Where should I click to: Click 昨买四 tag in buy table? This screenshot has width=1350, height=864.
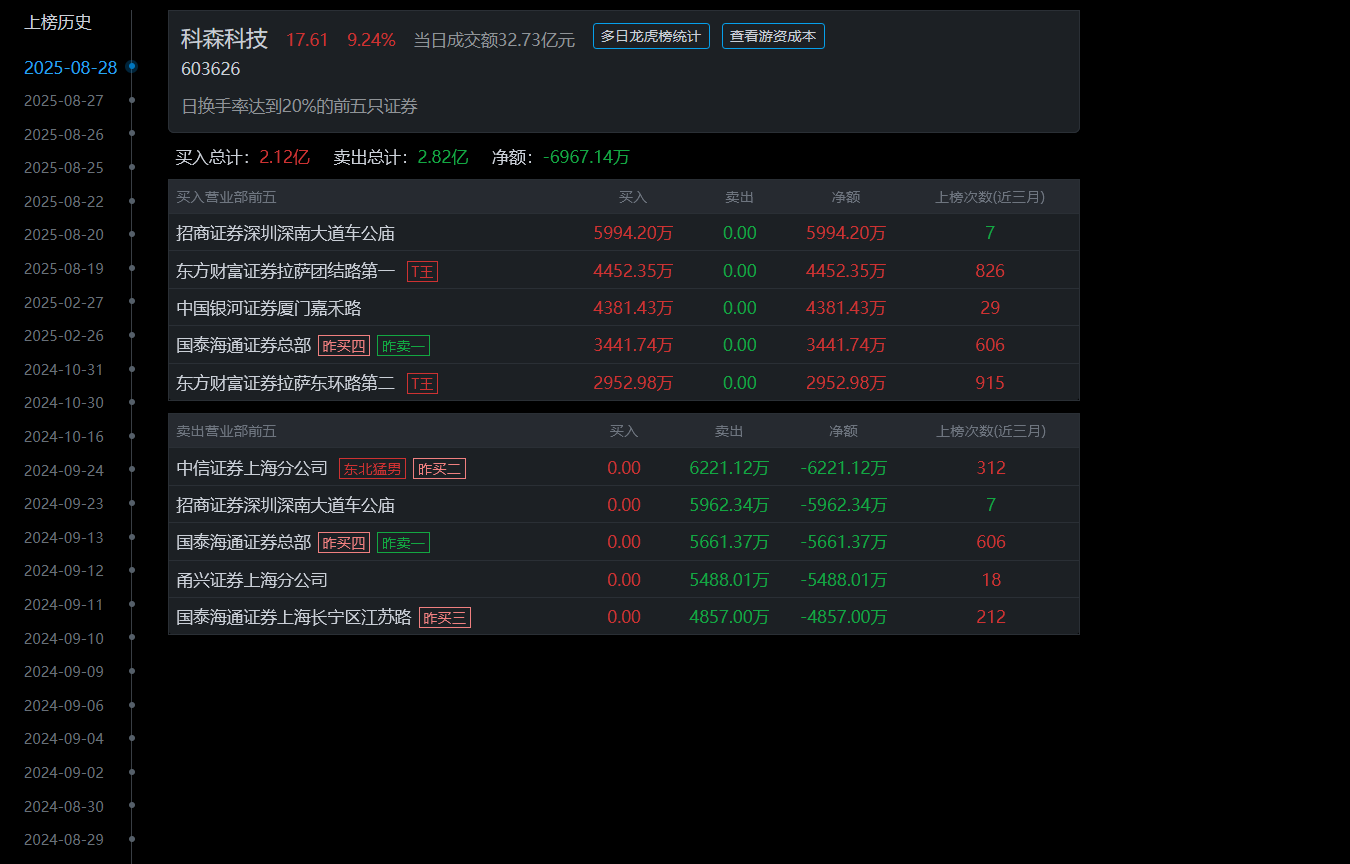[344, 346]
